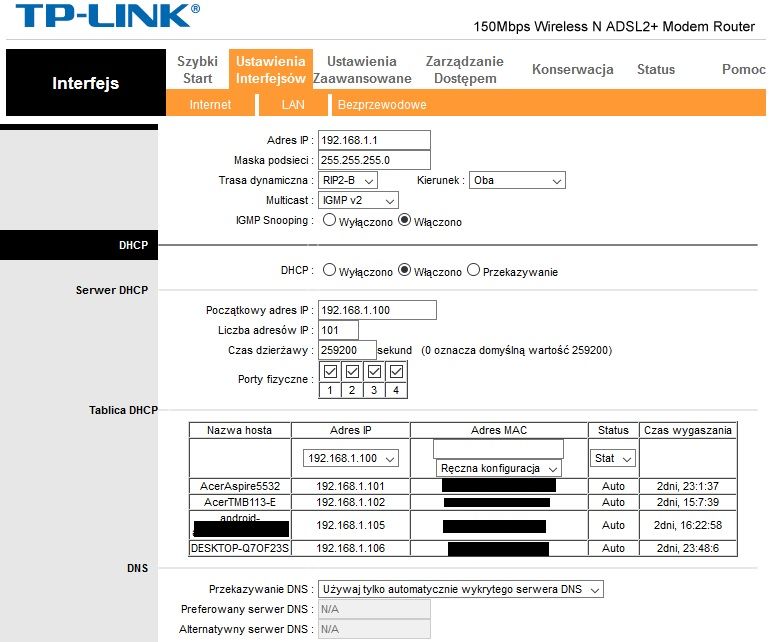
Task: Select the Ustawienia Interfejsów tab
Action: (271, 69)
